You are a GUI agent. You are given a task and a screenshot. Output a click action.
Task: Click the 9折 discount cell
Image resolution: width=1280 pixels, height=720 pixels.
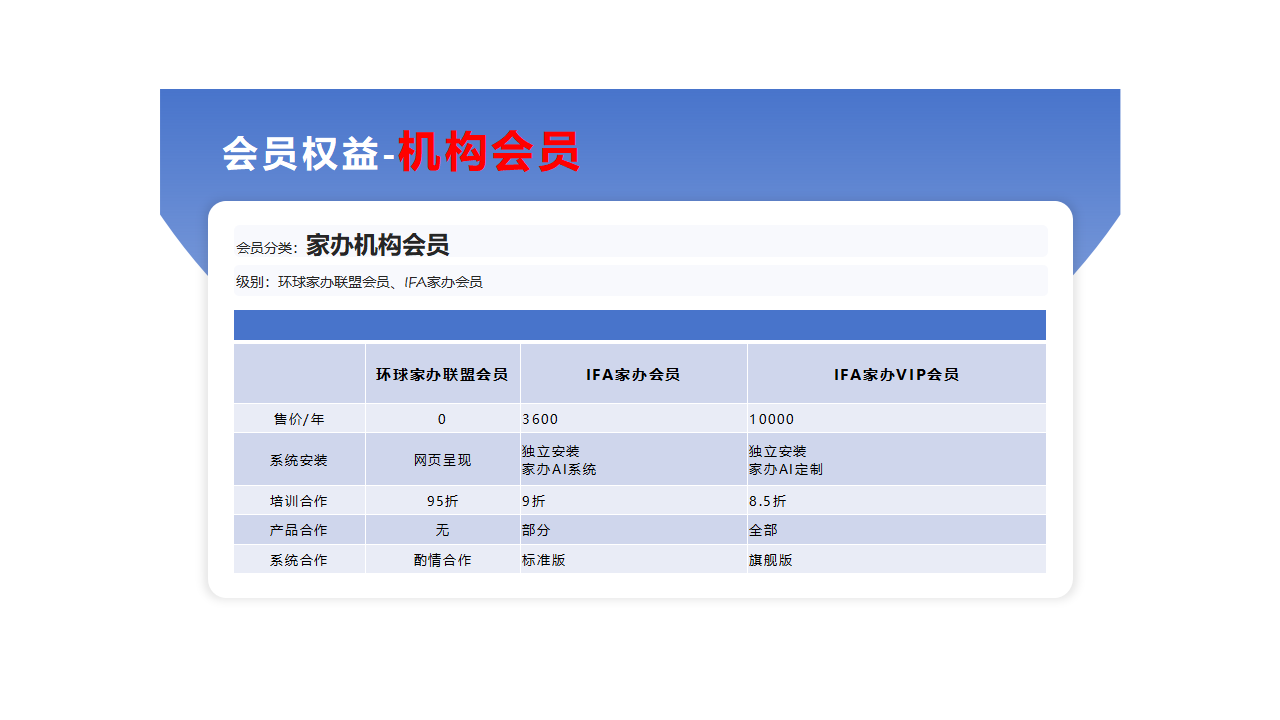[633, 501]
